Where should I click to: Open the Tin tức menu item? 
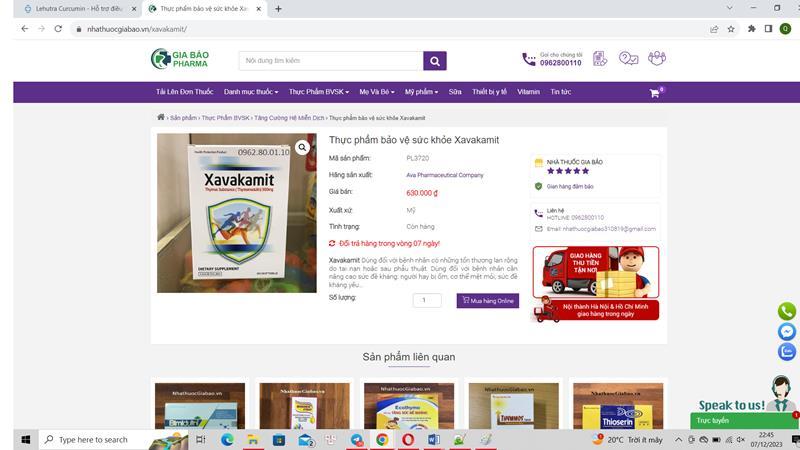click(x=560, y=92)
